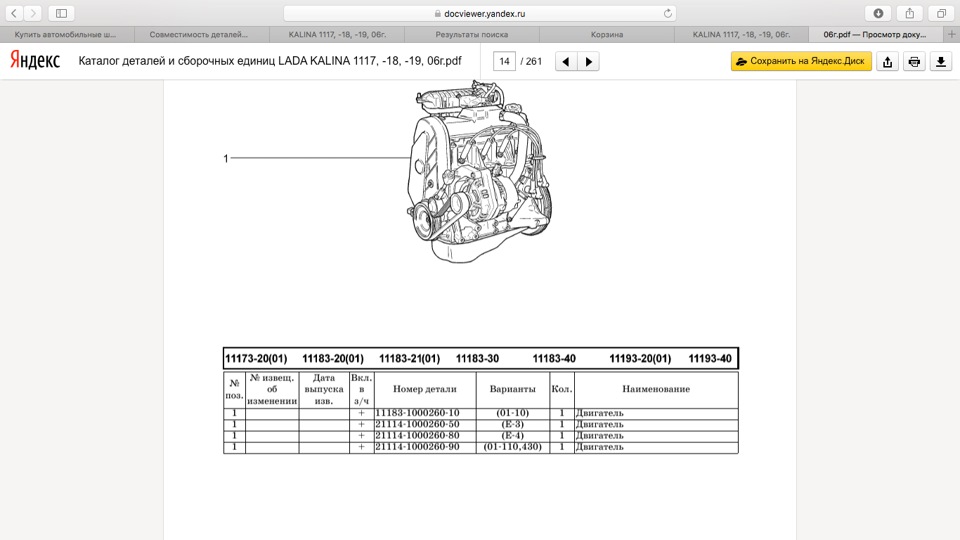Image resolution: width=960 pixels, height=540 pixels.
Task: Open Safari share button
Action: (x=910, y=13)
